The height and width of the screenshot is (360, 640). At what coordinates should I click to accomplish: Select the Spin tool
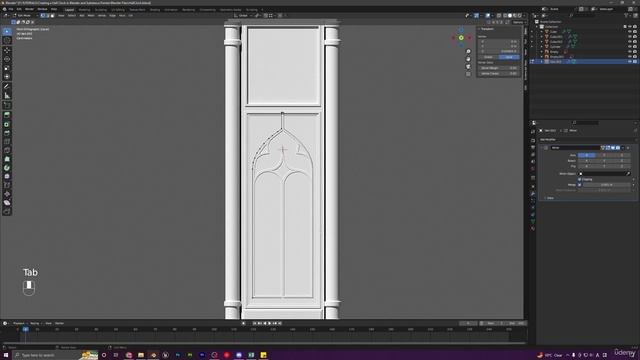7,168
